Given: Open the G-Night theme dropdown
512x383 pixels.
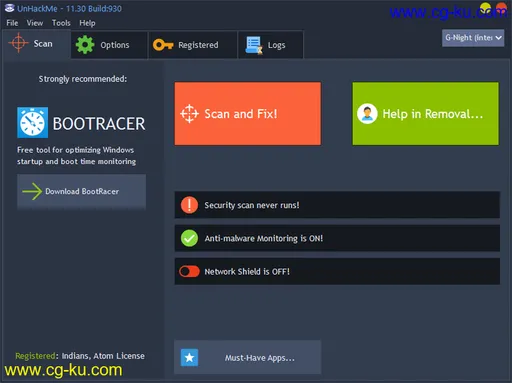Looking at the screenshot, I should click(473, 38).
